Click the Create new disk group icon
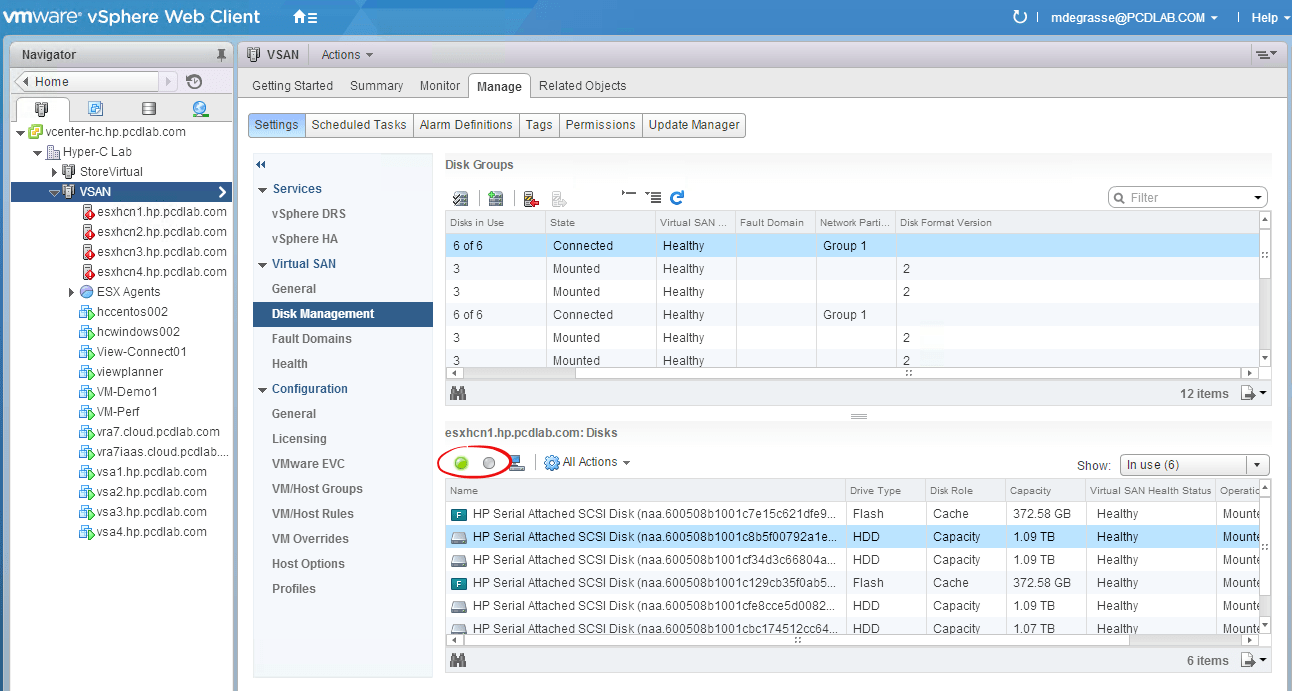 [x=495, y=198]
